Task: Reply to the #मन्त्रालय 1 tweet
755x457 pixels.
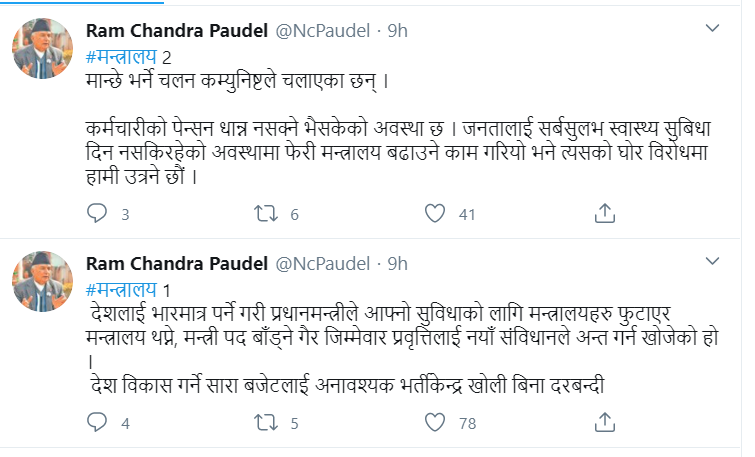Action: 96,424
